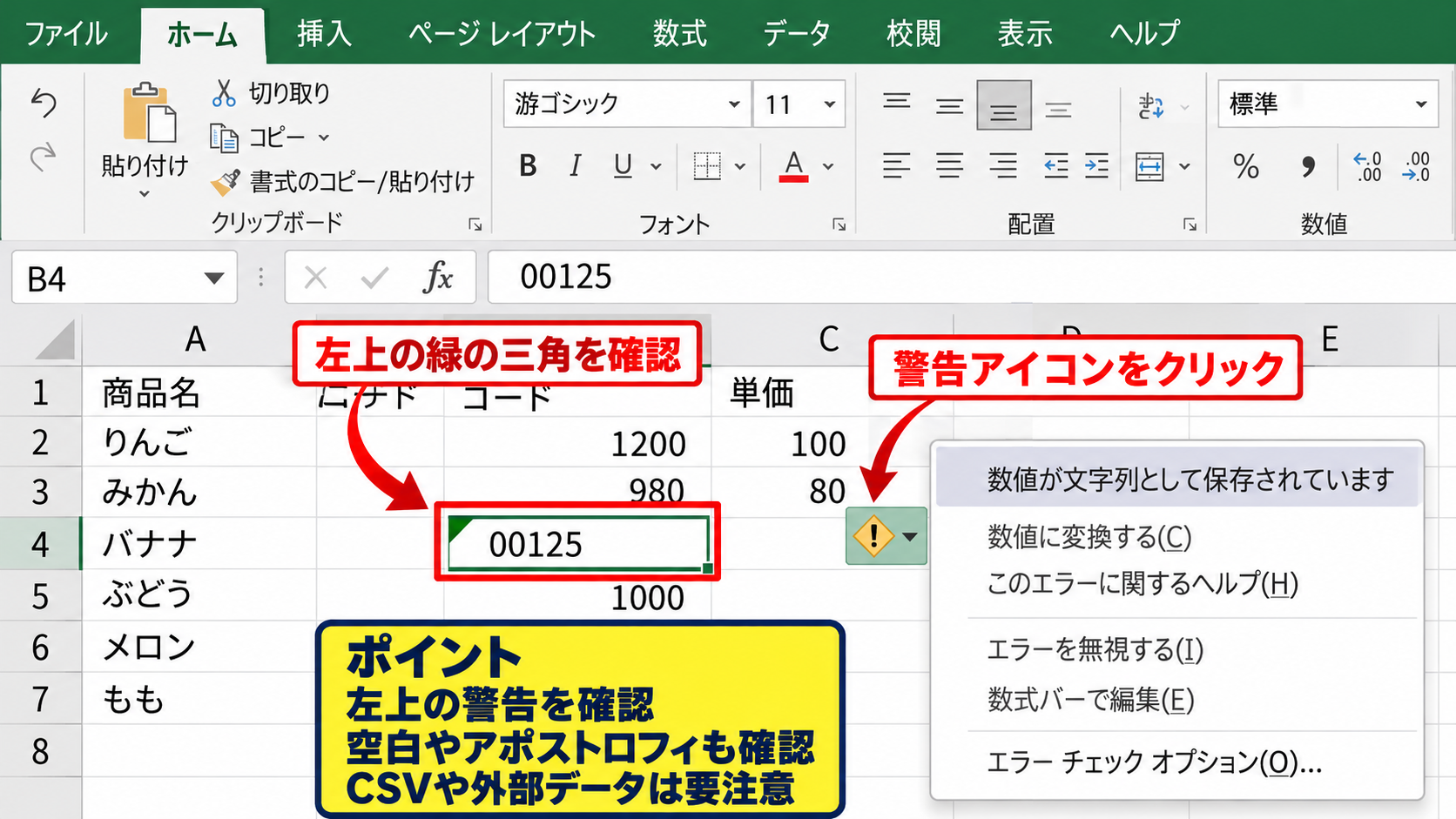Apply red font color (A icon)

coord(793,165)
